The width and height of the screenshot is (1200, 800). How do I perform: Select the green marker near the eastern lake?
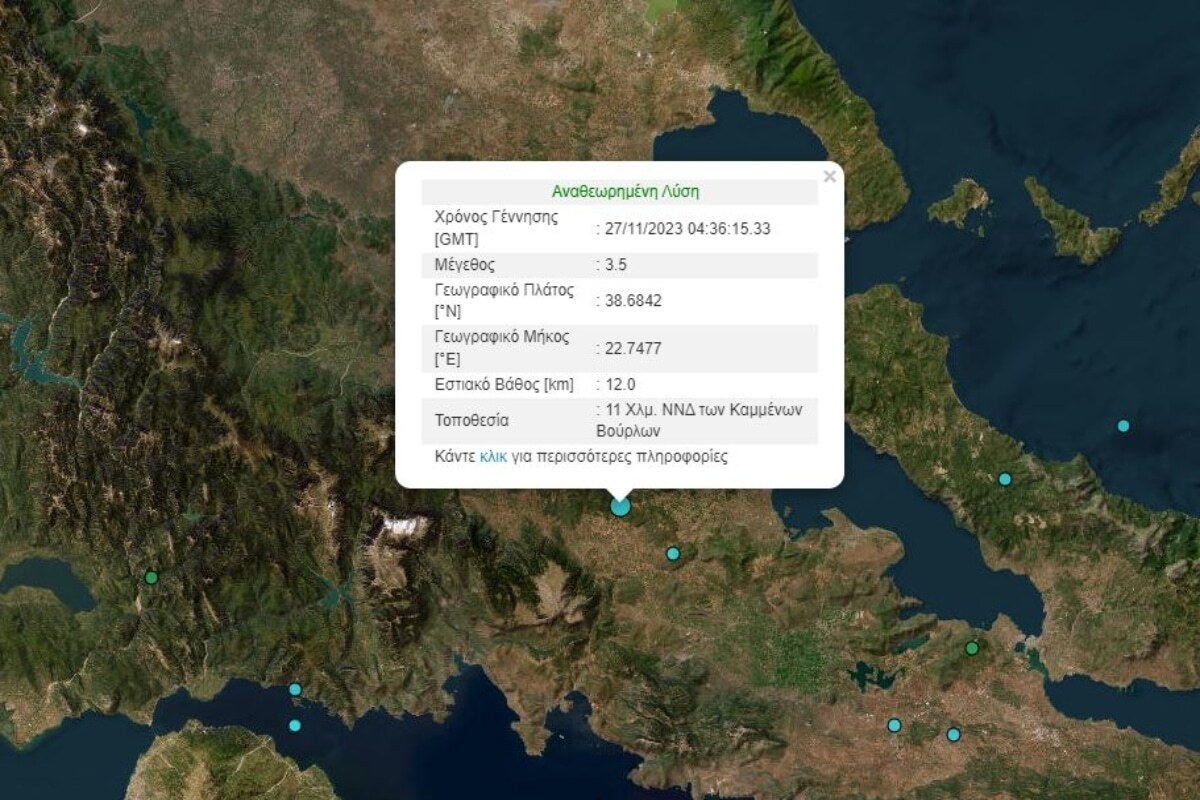(971, 648)
